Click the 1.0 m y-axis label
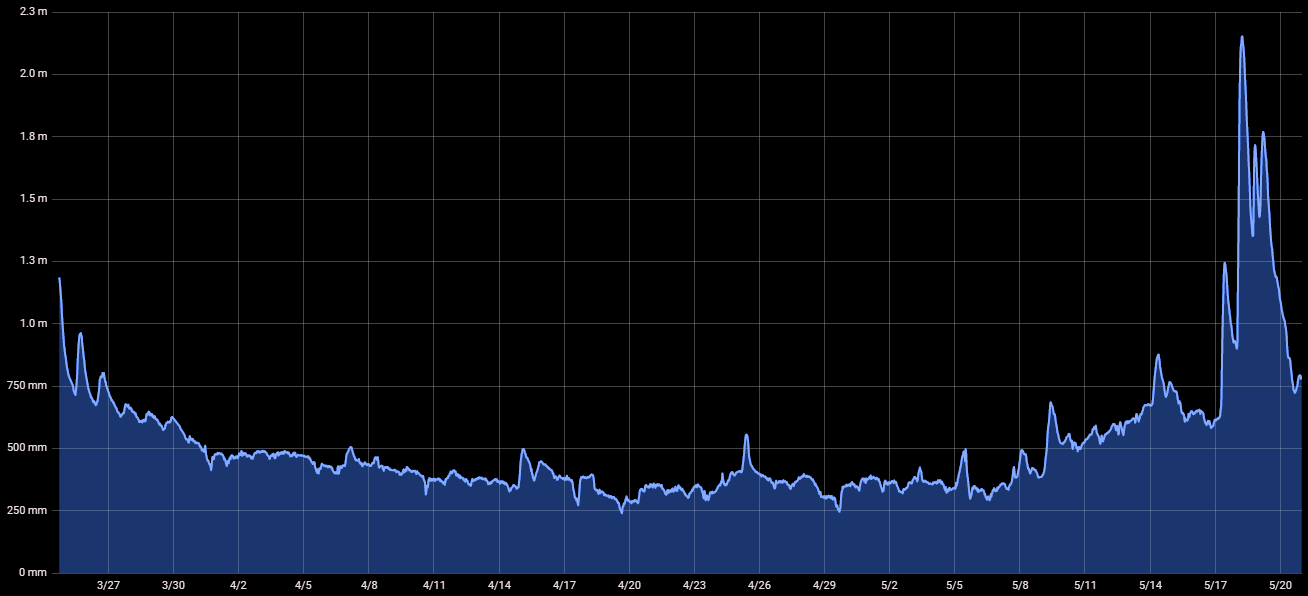This screenshot has height=596, width=1308. coord(34,323)
